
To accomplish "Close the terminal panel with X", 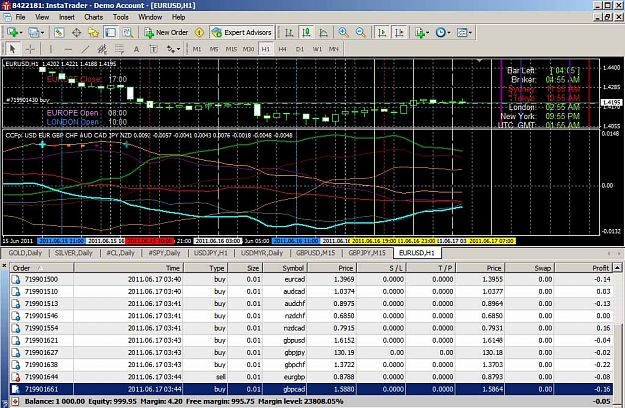I will (4, 266).
